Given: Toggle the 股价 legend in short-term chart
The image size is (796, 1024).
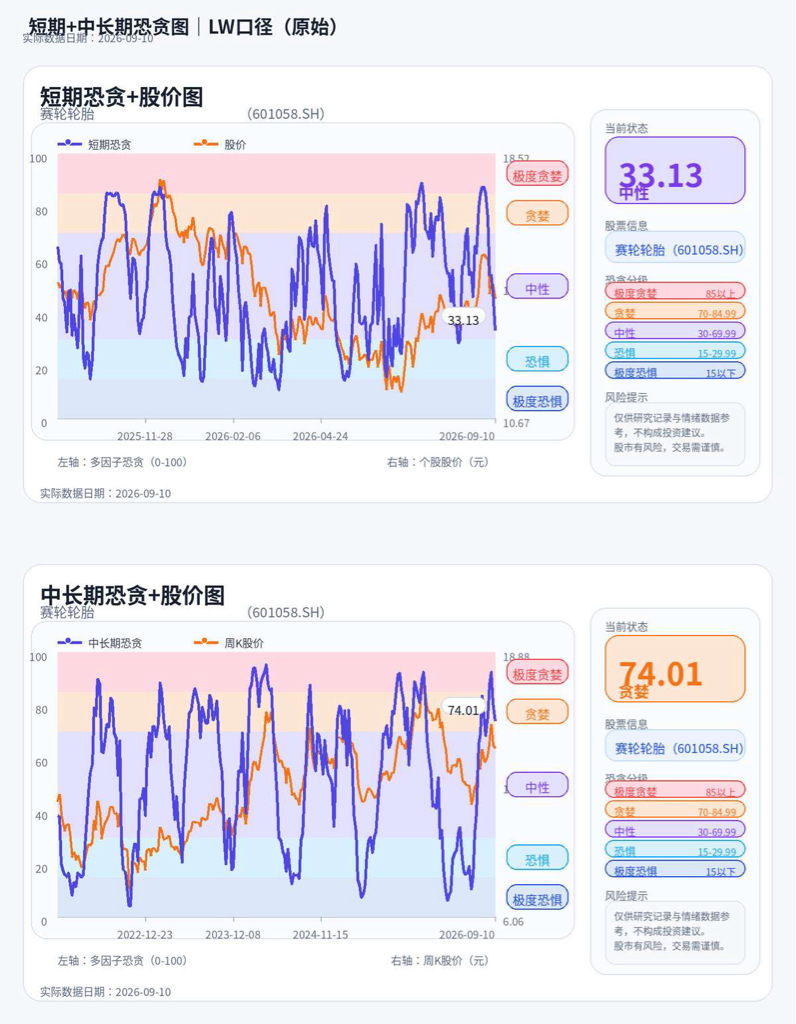Looking at the screenshot, I should (x=220, y=144).
